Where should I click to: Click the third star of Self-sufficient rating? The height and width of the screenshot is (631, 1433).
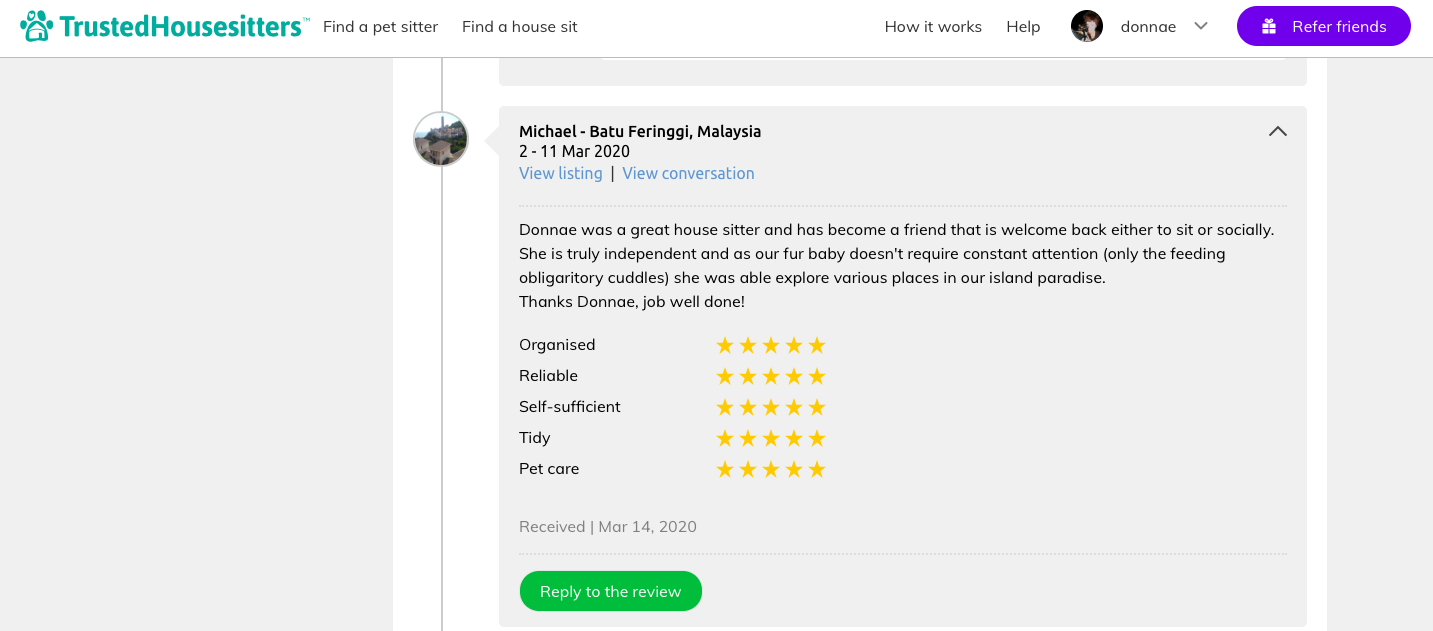(x=771, y=408)
